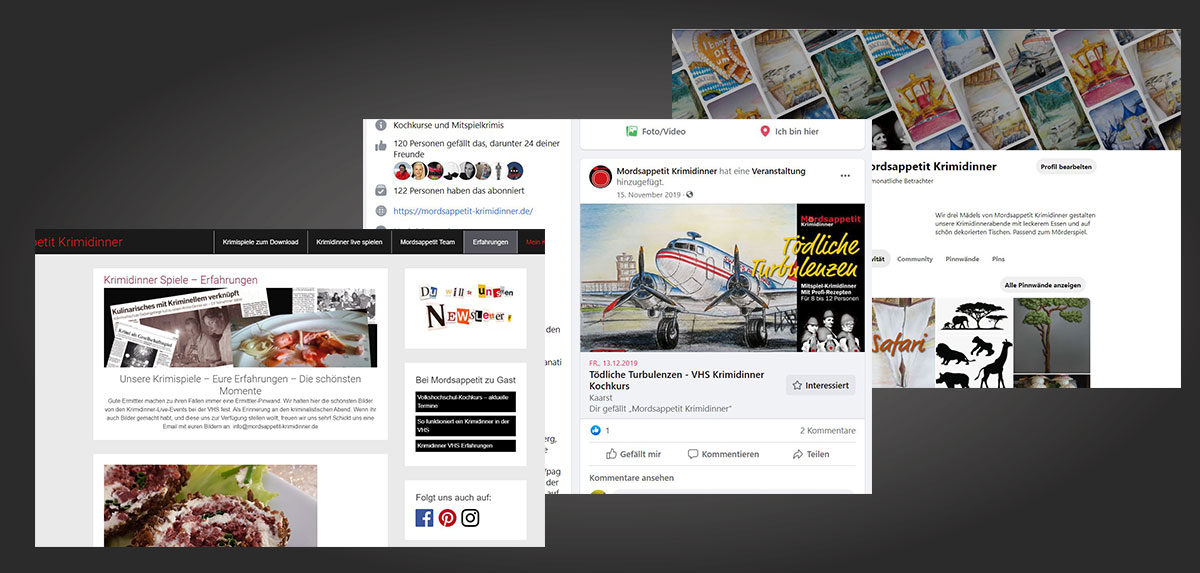Click the thumbs-up 'Gefällt mir' button on the Facebook post

(632, 454)
